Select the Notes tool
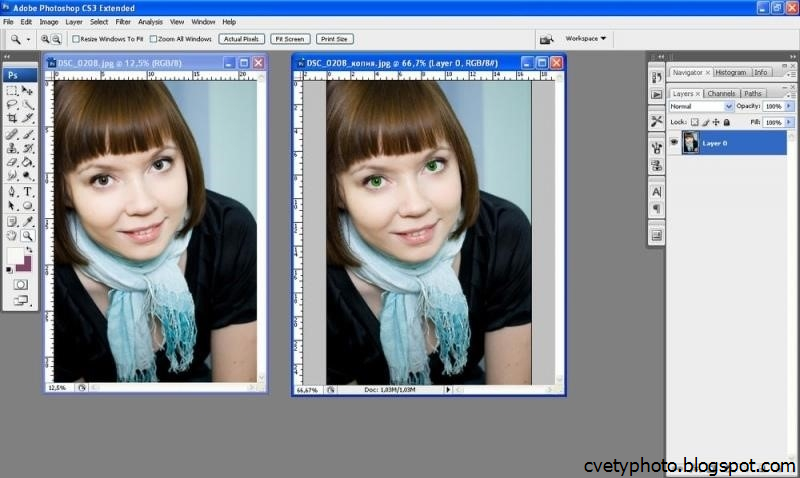The height and width of the screenshot is (478, 800). point(12,221)
